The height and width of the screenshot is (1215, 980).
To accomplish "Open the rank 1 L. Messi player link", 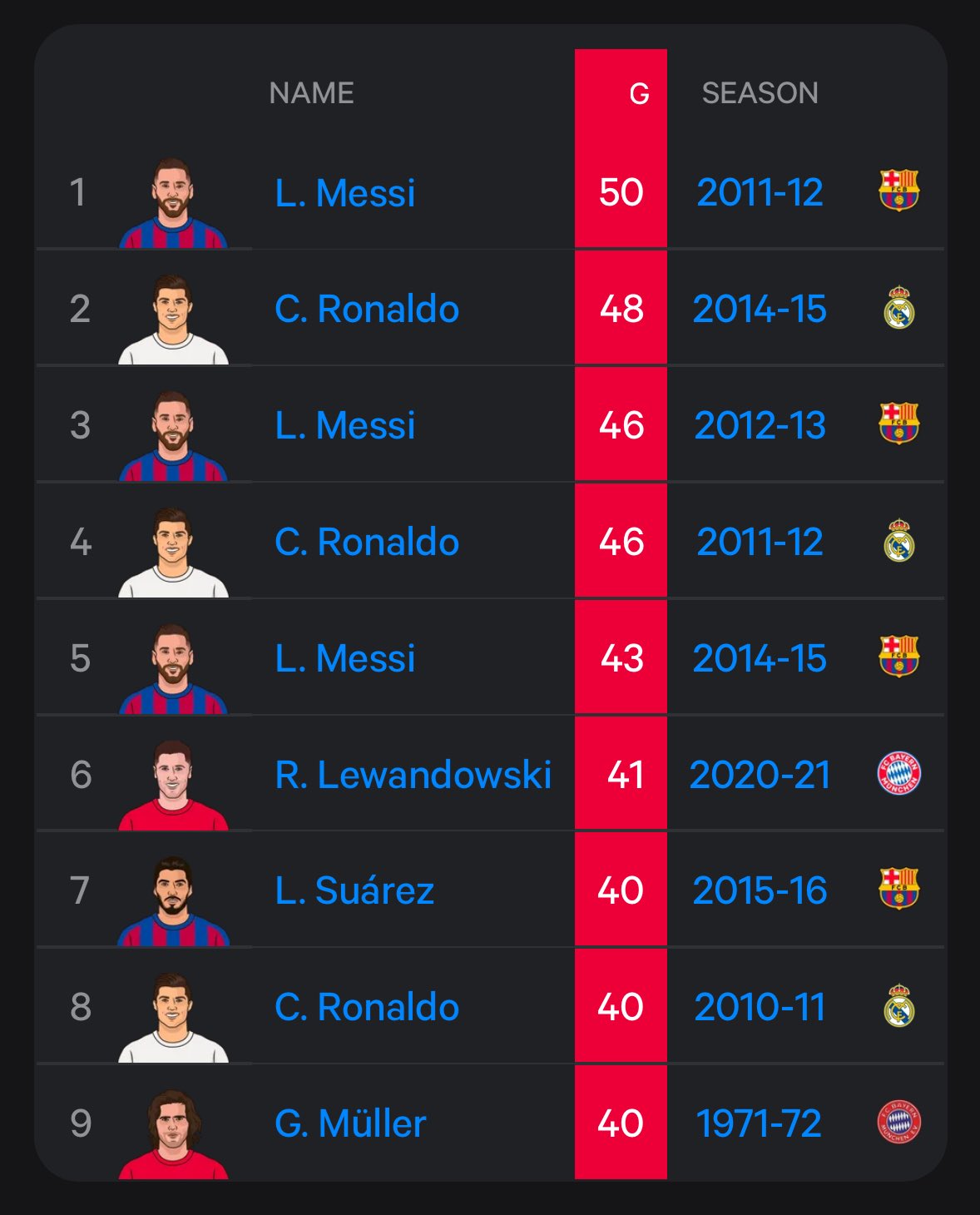I will 344,193.
